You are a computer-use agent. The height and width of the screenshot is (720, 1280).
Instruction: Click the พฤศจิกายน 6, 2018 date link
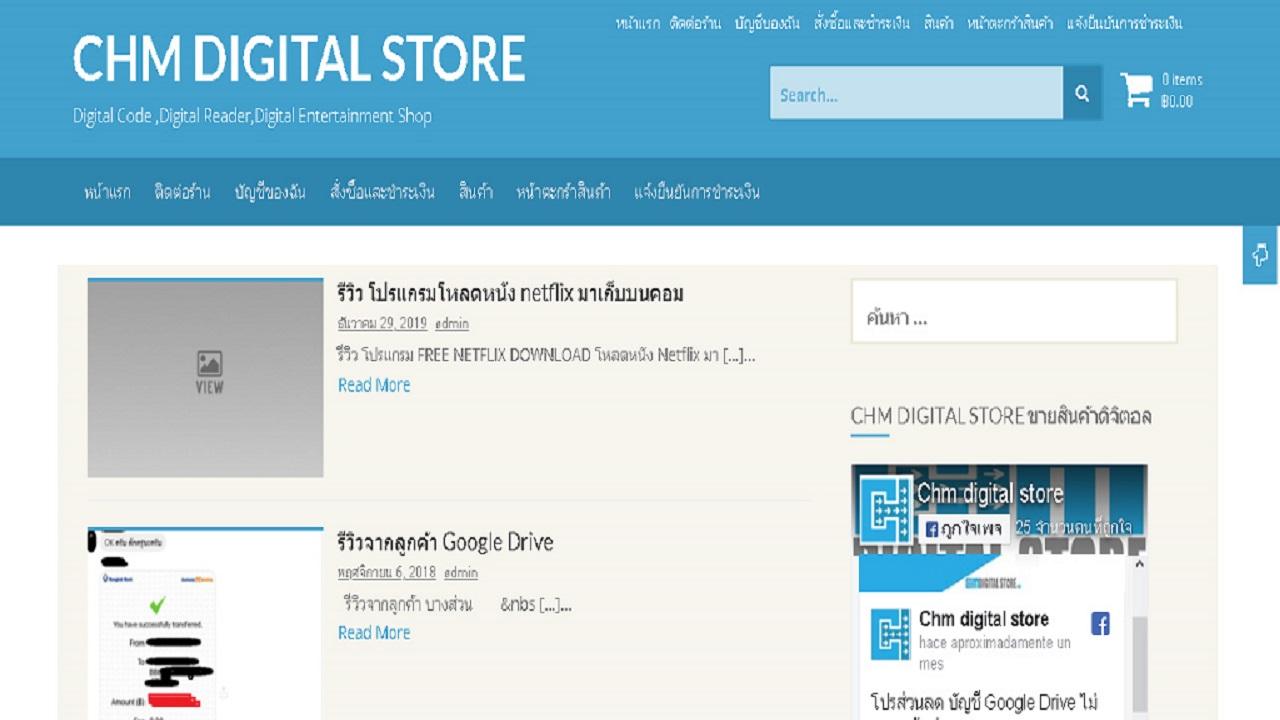387,573
